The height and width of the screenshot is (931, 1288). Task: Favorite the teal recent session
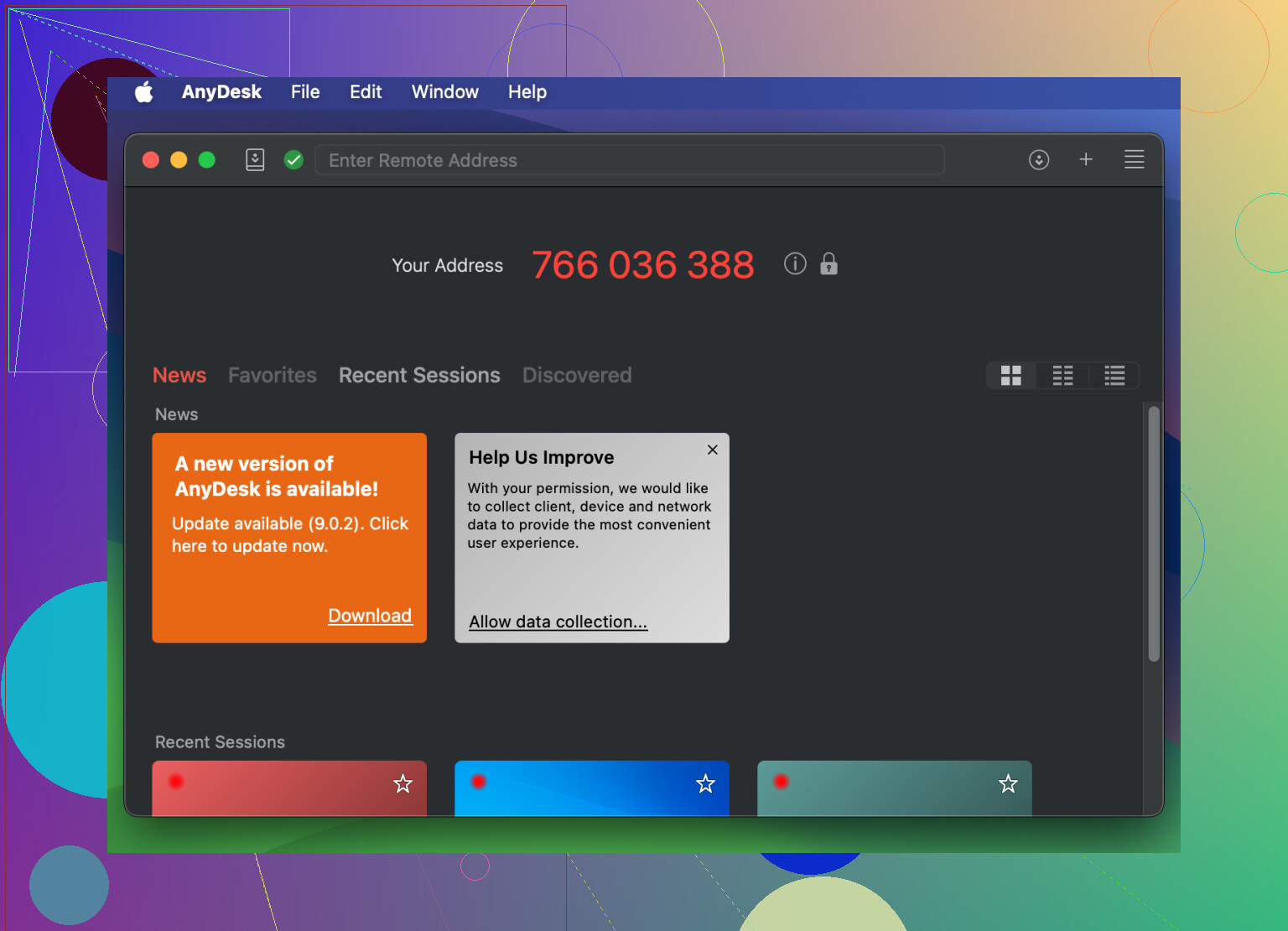[x=1008, y=783]
